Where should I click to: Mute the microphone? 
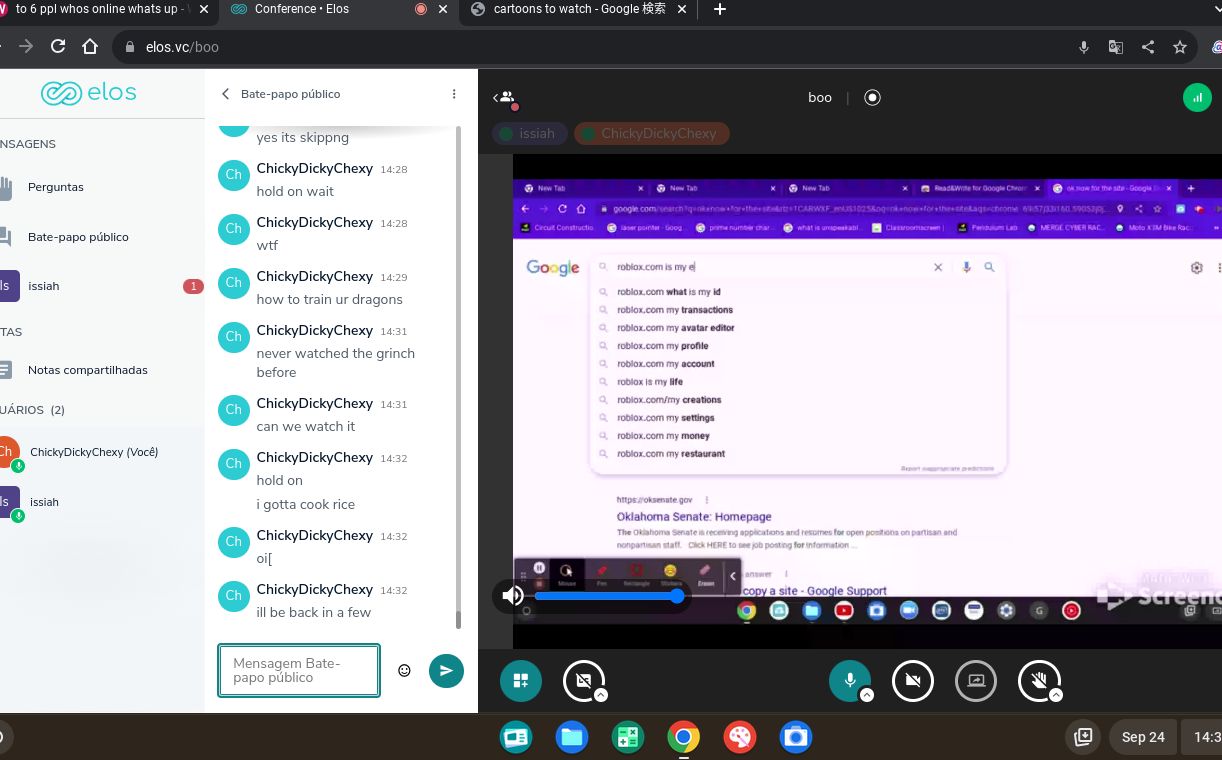click(849, 681)
